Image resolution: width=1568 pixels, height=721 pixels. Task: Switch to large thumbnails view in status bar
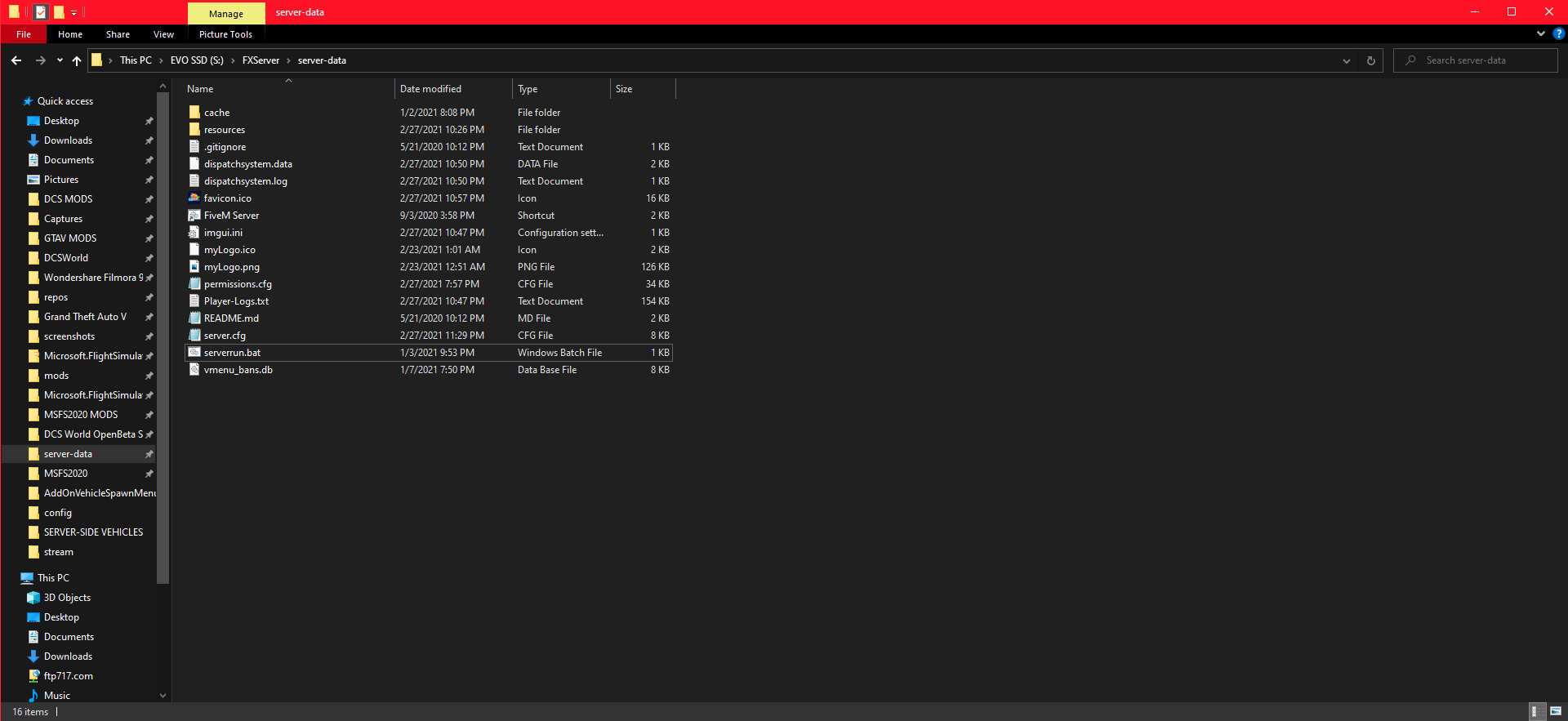[x=1556, y=712]
